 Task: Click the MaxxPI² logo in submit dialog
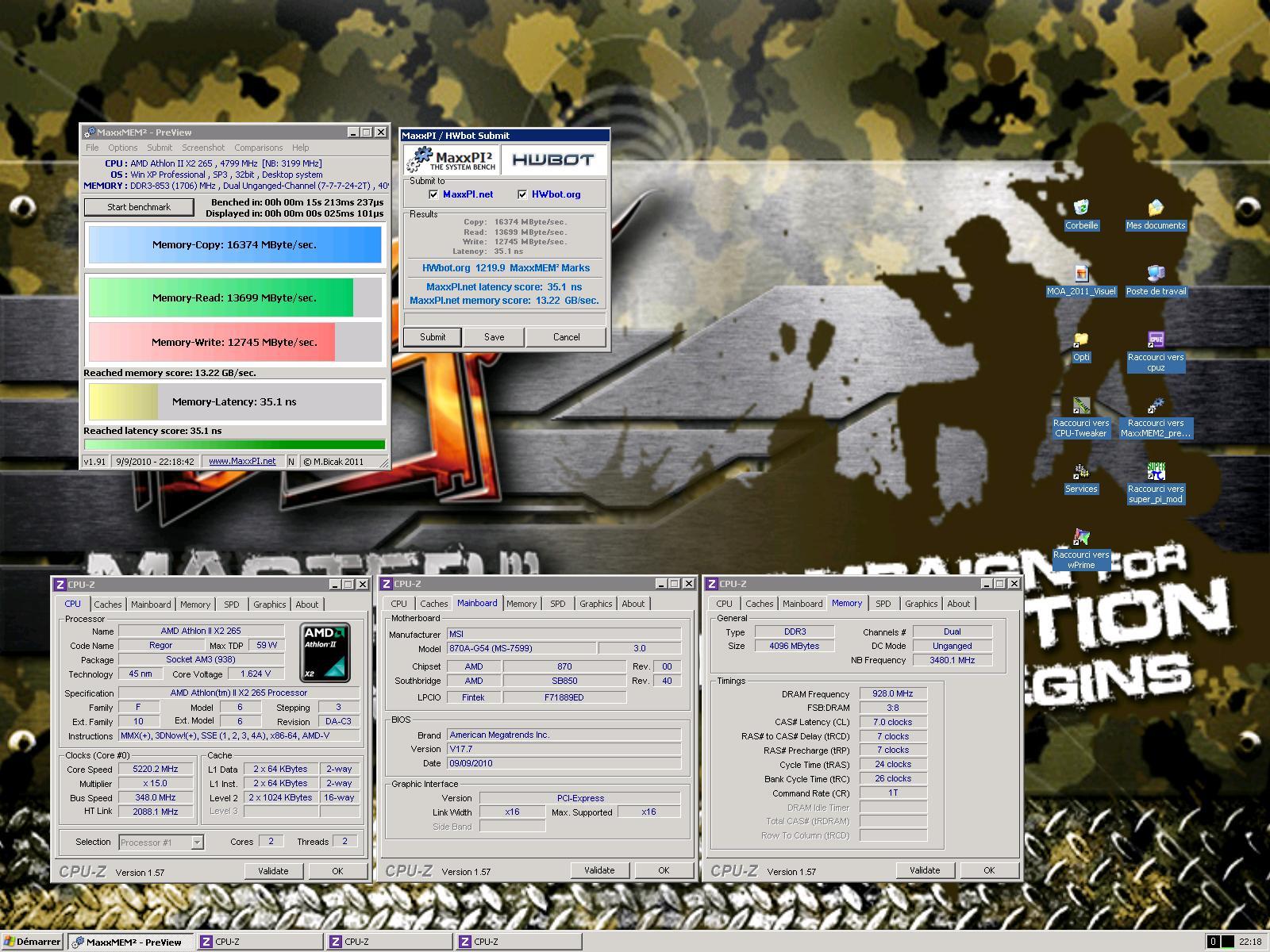452,160
